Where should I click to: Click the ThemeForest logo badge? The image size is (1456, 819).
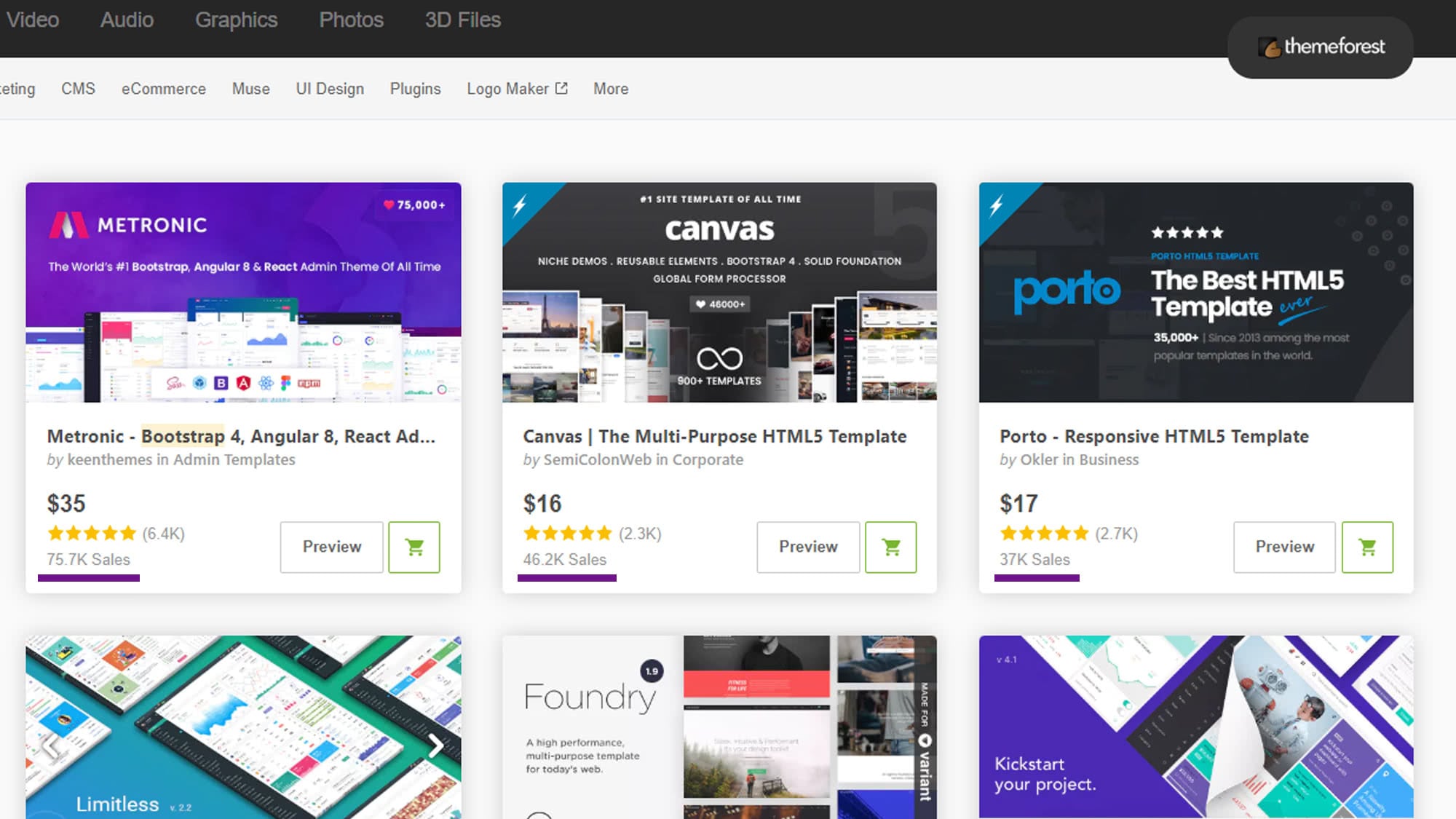pyautogui.click(x=1320, y=47)
